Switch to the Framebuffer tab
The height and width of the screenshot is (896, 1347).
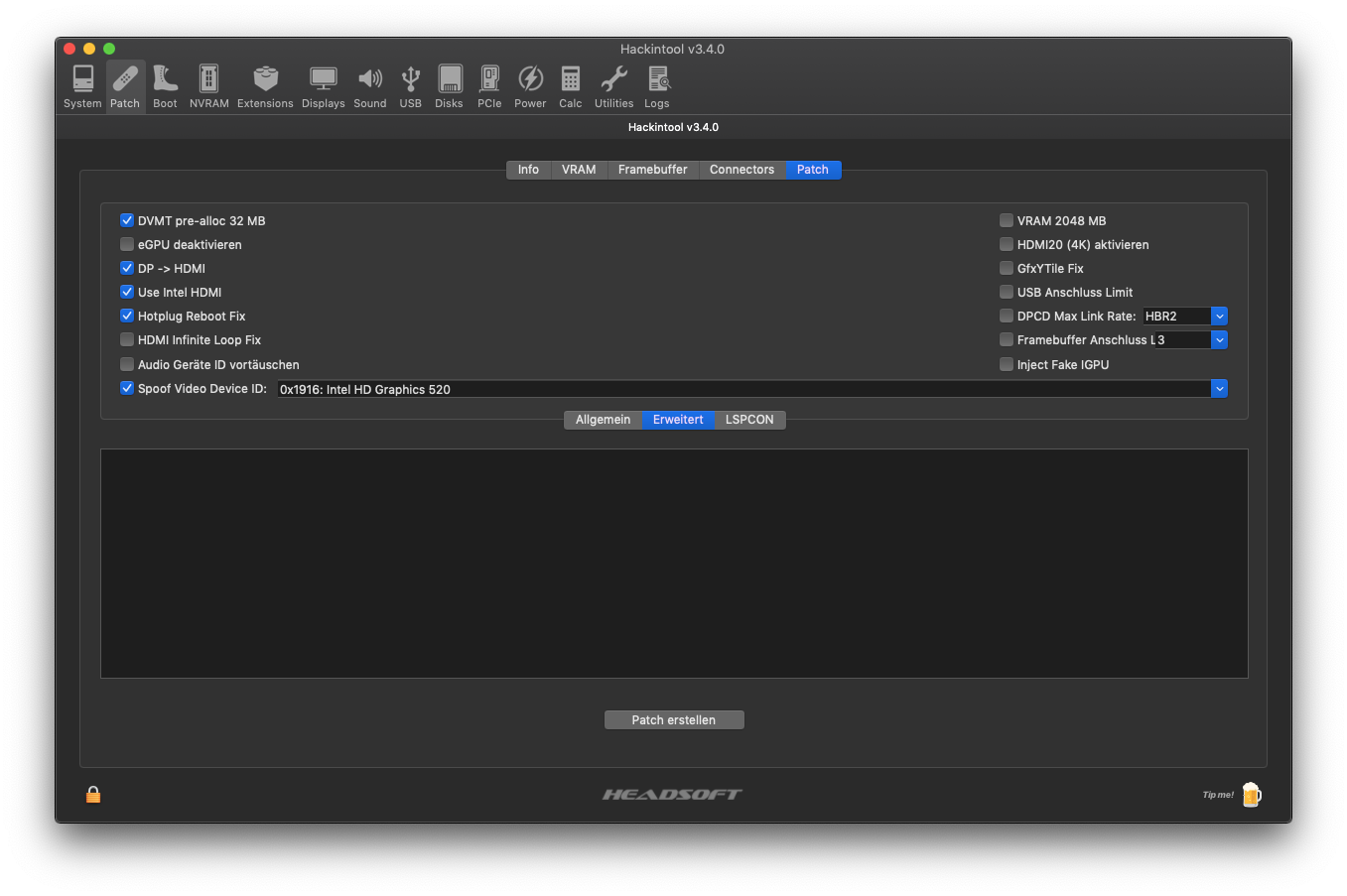(653, 170)
